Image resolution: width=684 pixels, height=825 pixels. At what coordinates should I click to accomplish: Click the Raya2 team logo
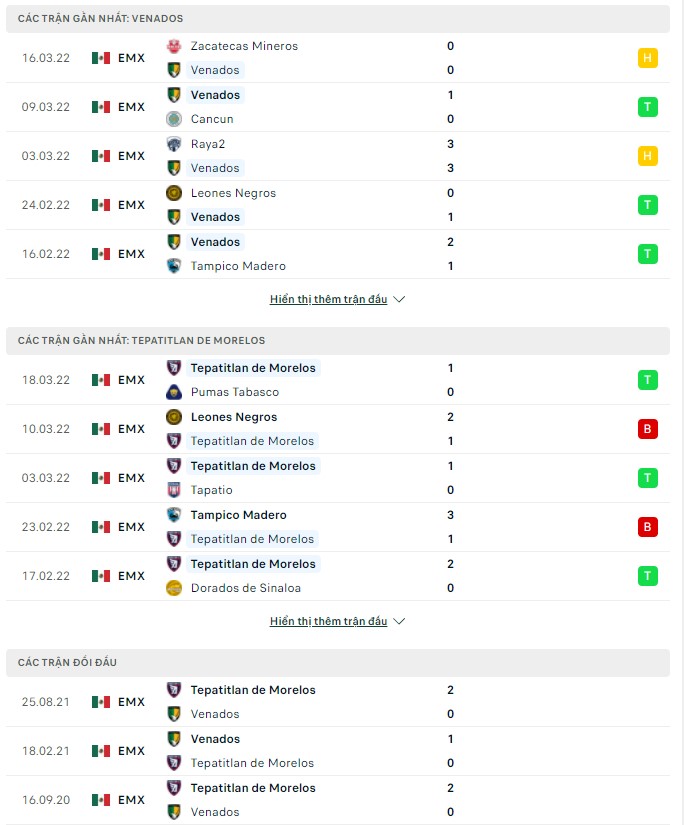(x=174, y=144)
